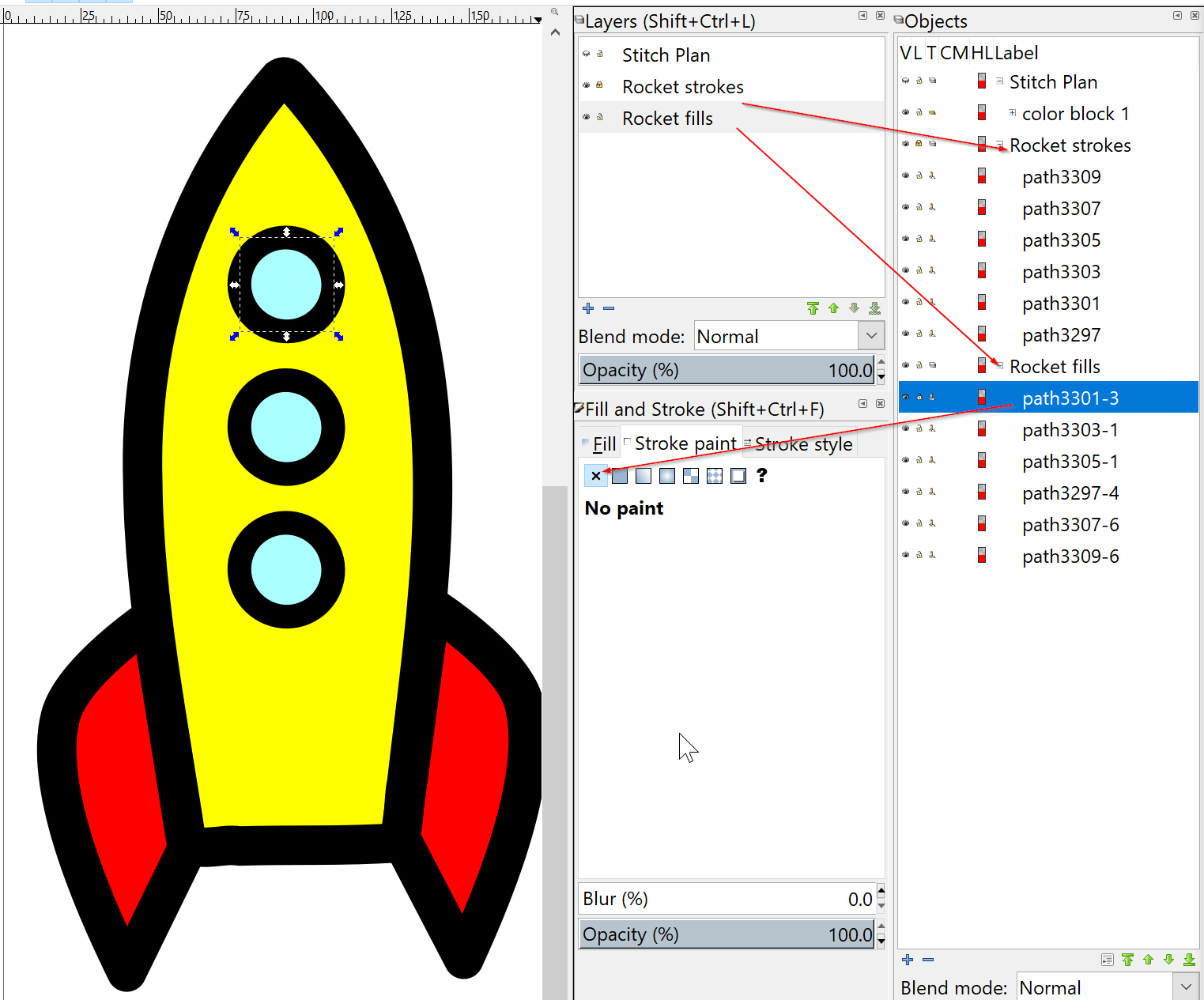Expand the color block 1 group
1204x1000 pixels.
click(1013, 113)
